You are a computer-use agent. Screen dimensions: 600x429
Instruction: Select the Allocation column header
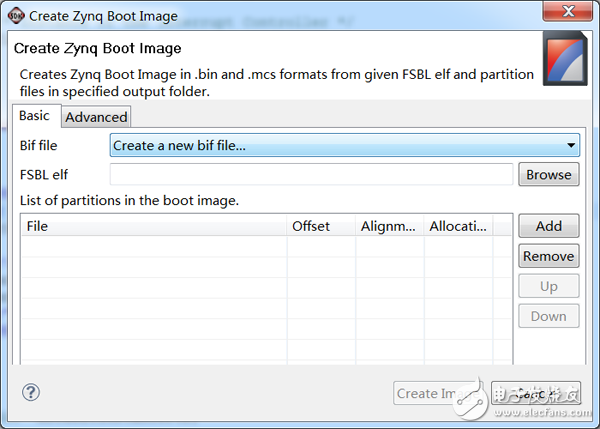(458, 226)
